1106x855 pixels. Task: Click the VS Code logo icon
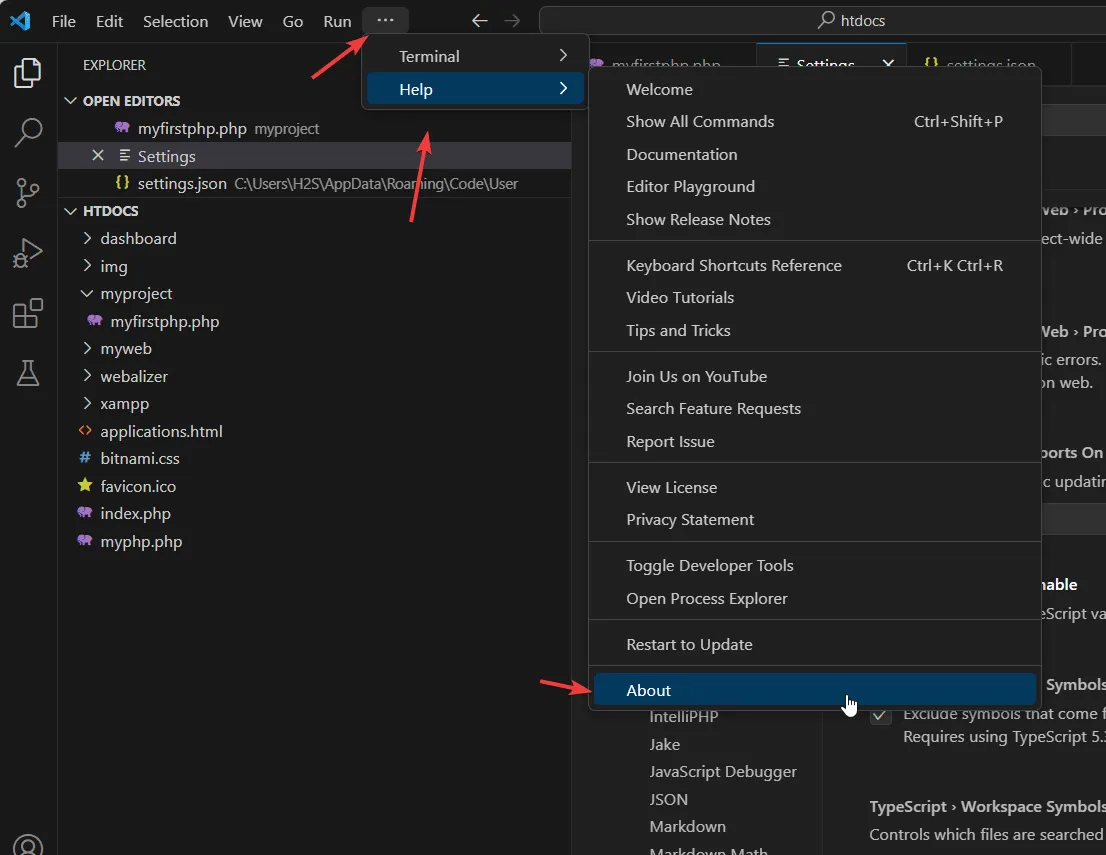click(x=20, y=20)
